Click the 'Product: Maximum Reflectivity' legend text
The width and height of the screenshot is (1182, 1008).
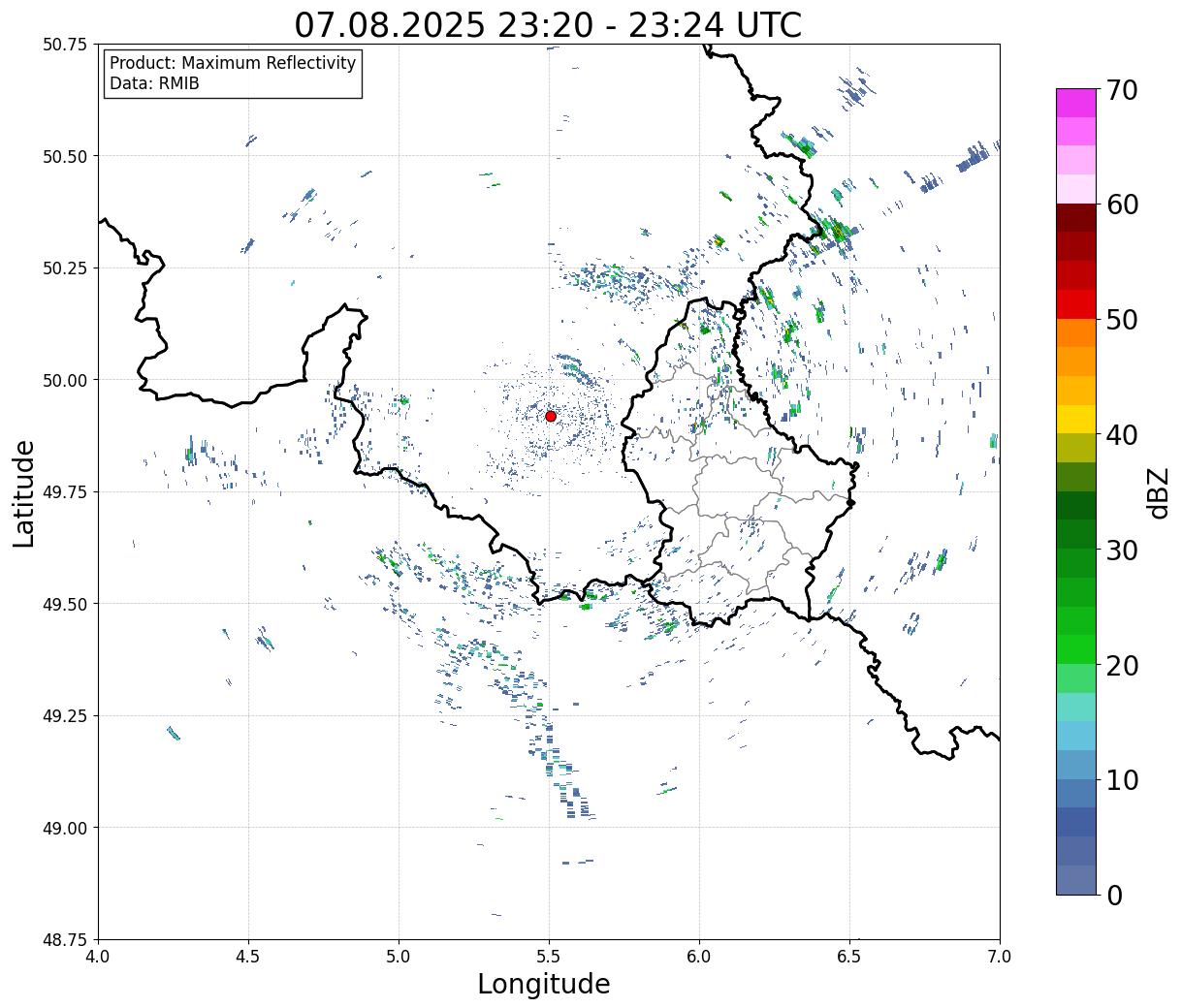click(x=233, y=63)
